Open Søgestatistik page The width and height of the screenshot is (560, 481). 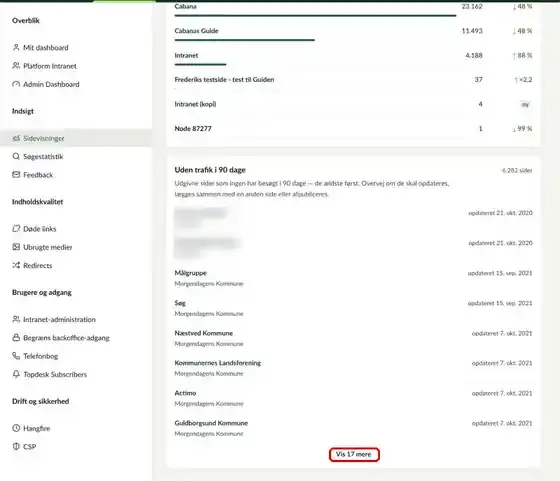tap(43, 156)
